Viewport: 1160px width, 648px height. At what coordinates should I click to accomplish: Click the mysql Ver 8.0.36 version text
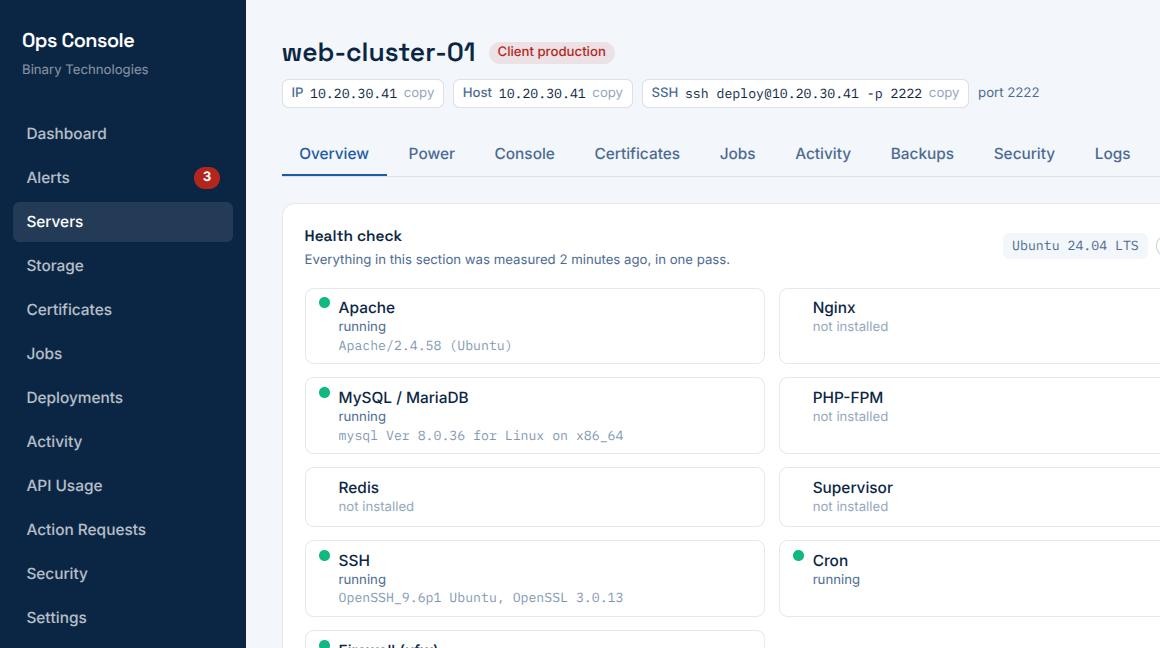coord(481,436)
